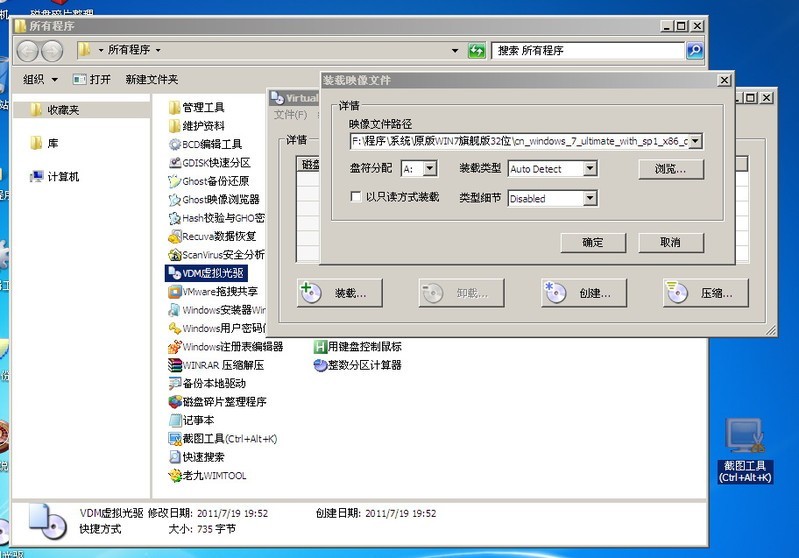Select Windows注册表编辑器 shortcut icon
The height and width of the screenshot is (558, 799).
point(175,347)
